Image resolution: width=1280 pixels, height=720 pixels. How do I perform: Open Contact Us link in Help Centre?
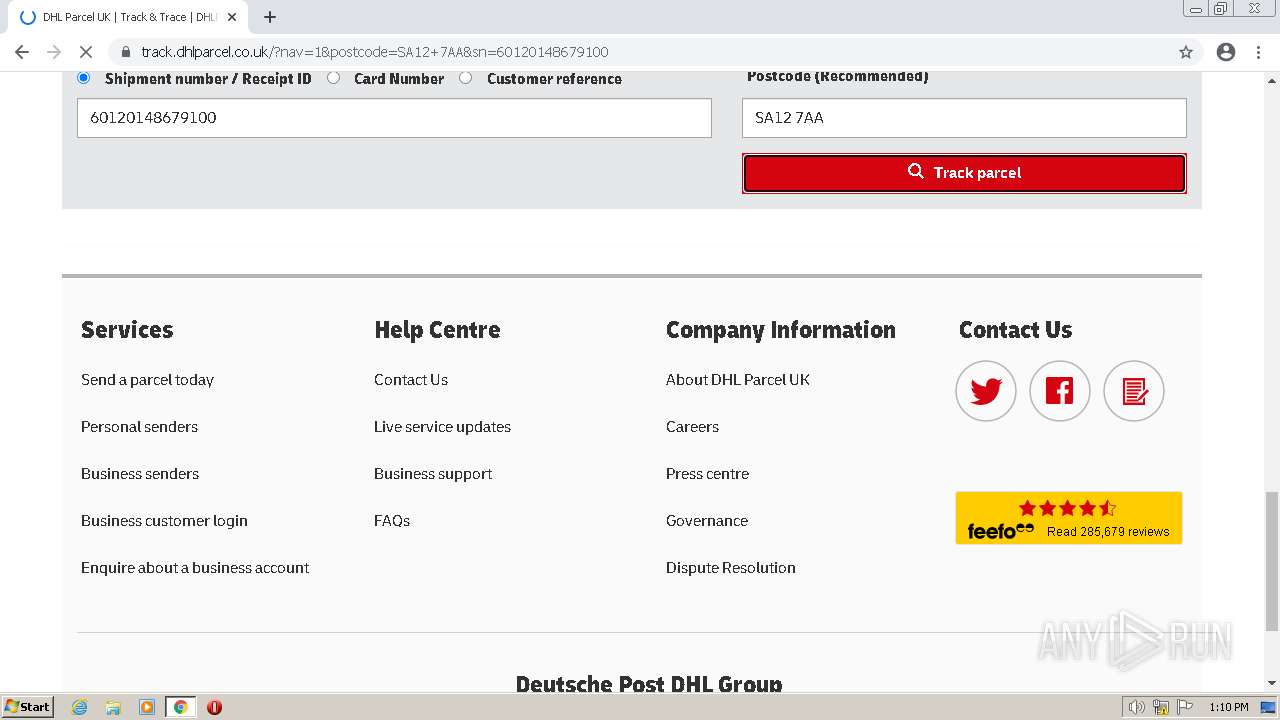(x=411, y=380)
